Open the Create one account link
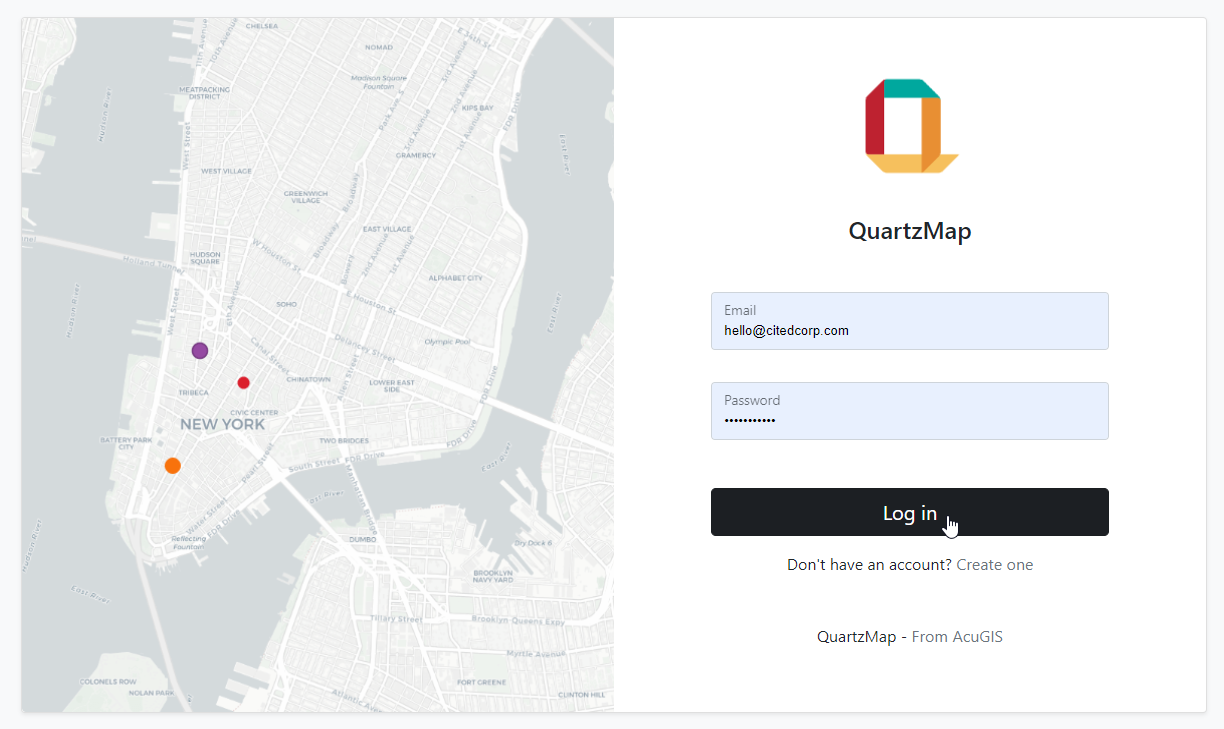The image size is (1224, 729). (x=994, y=565)
